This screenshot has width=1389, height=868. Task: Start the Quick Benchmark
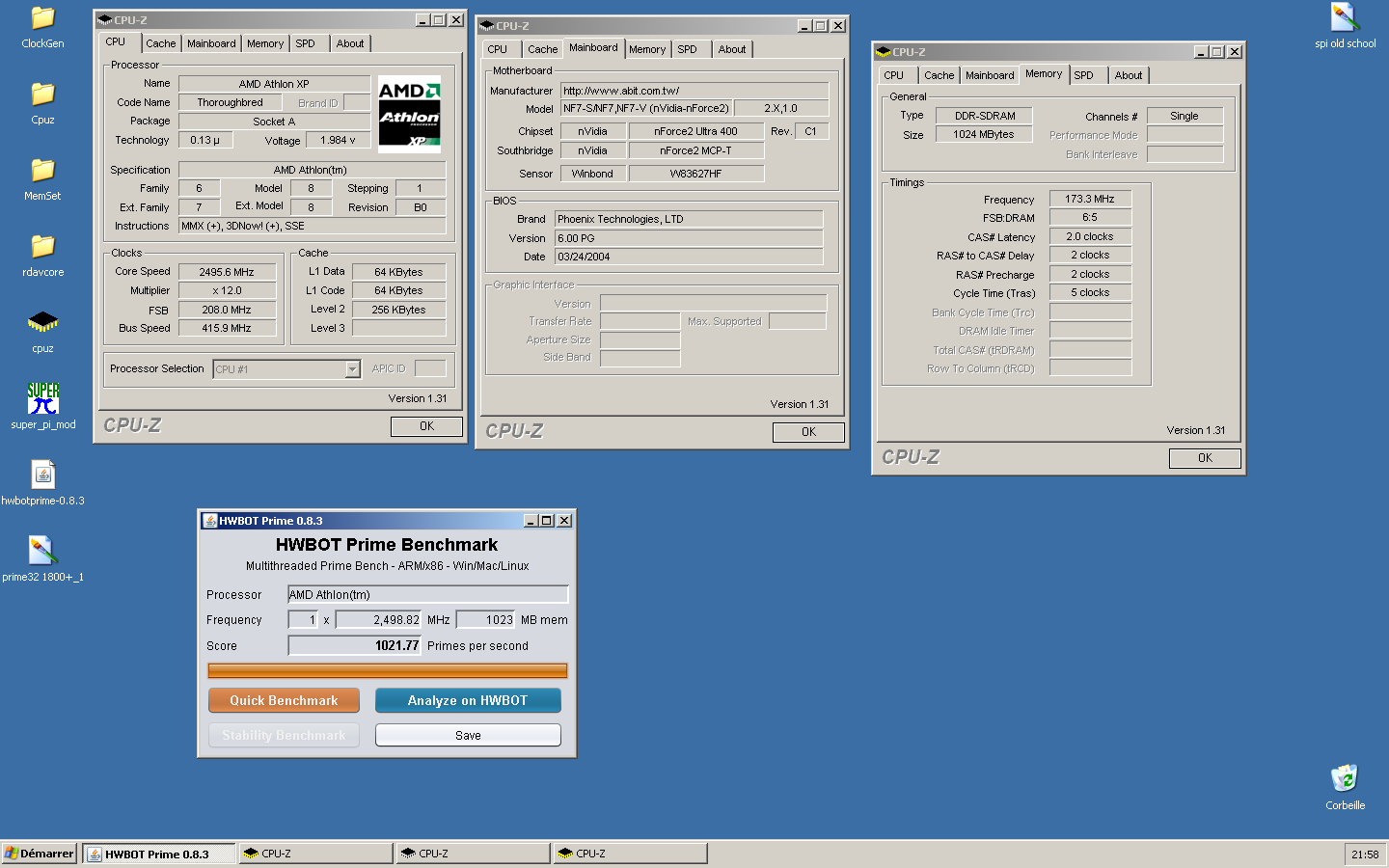(x=284, y=700)
